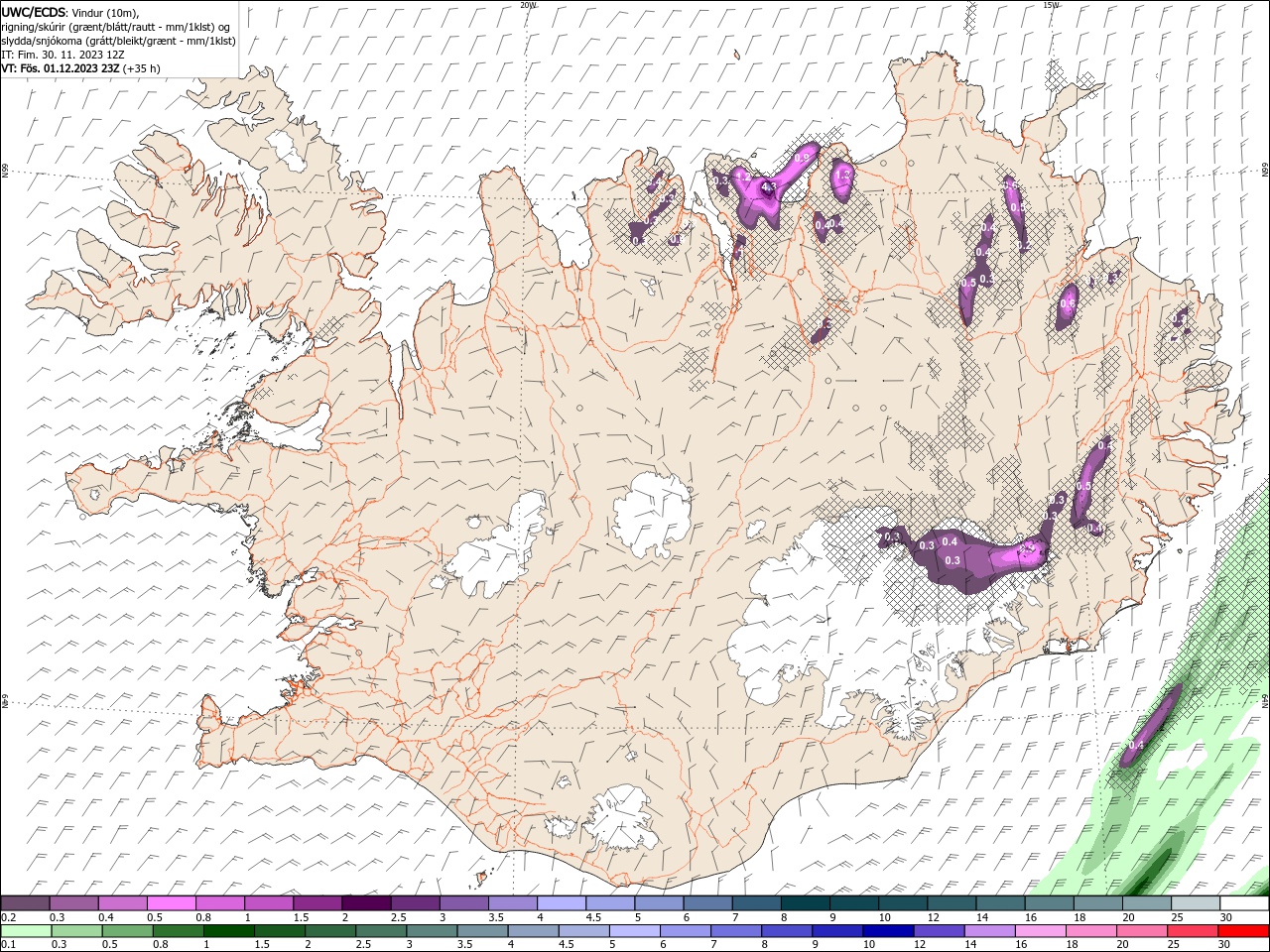Pick the medium green 0.5–0.8 swatch in the lower legend
This screenshot has width=1270, height=952.
(x=128, y=930)
